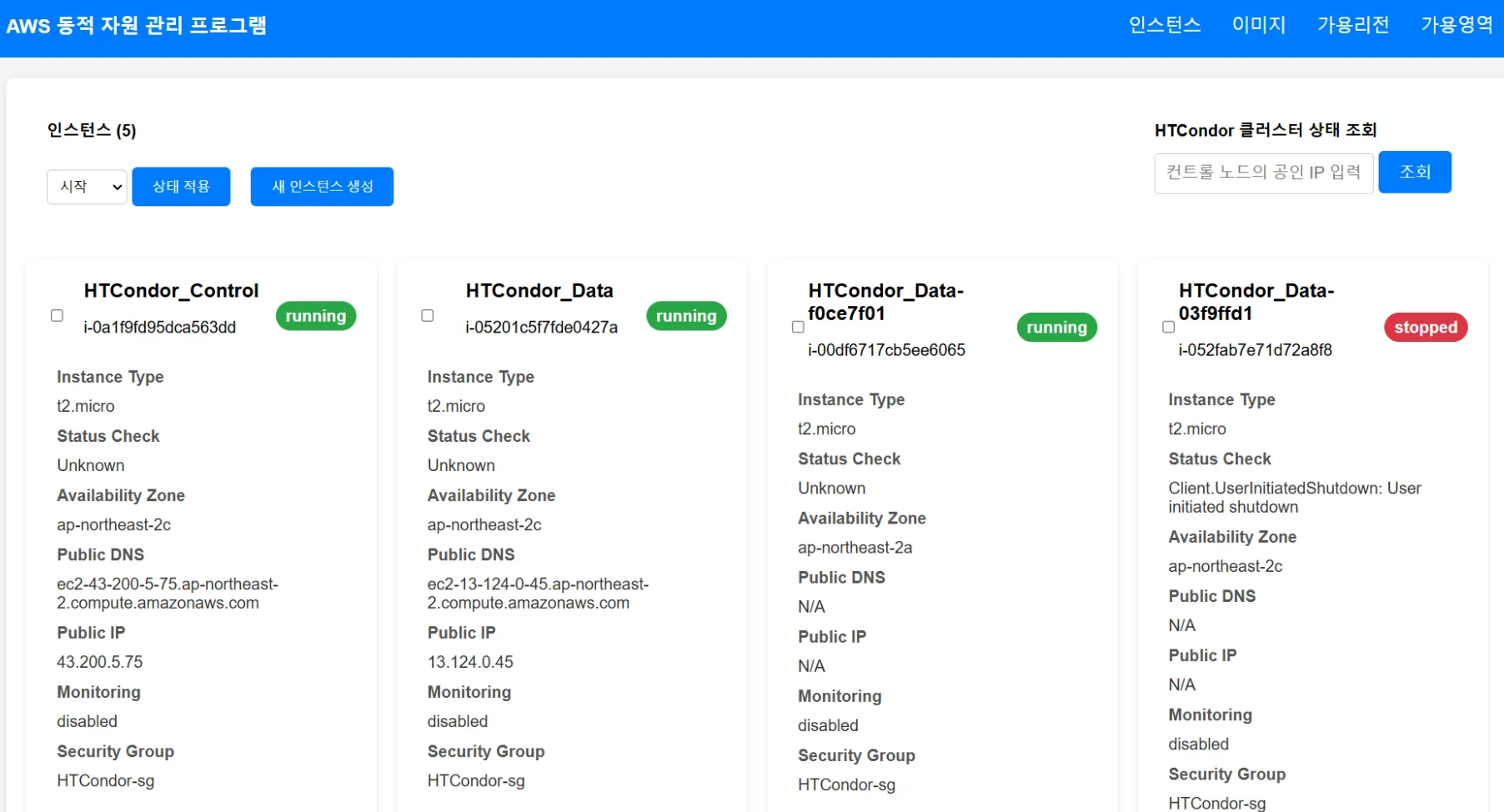Click the HTCondor_Data card title above i-05201c5f7fde0427a
1504x812 pixels.
tap(539, 291)
